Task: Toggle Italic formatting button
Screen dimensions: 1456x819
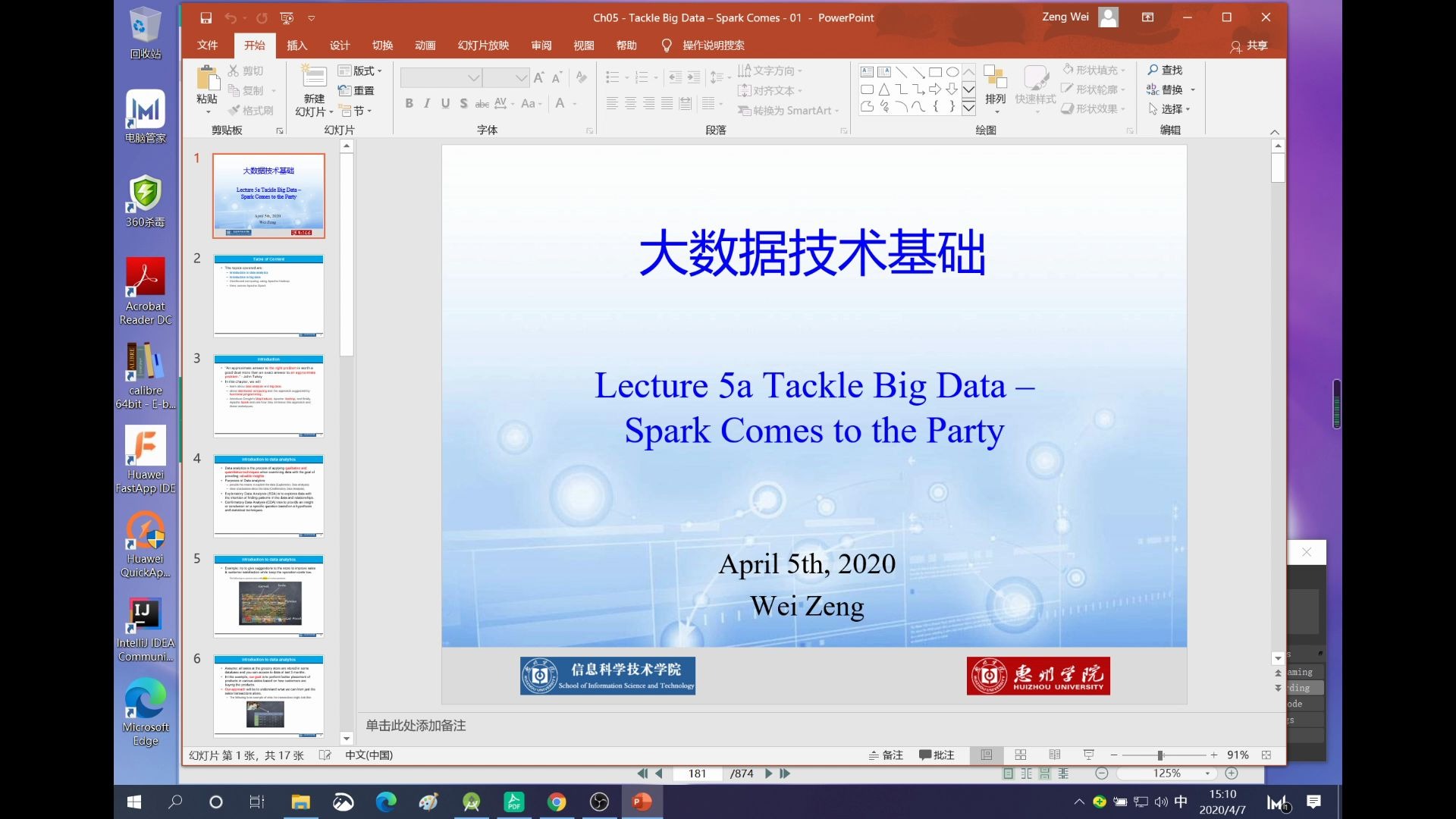Action: pos(427,104)
